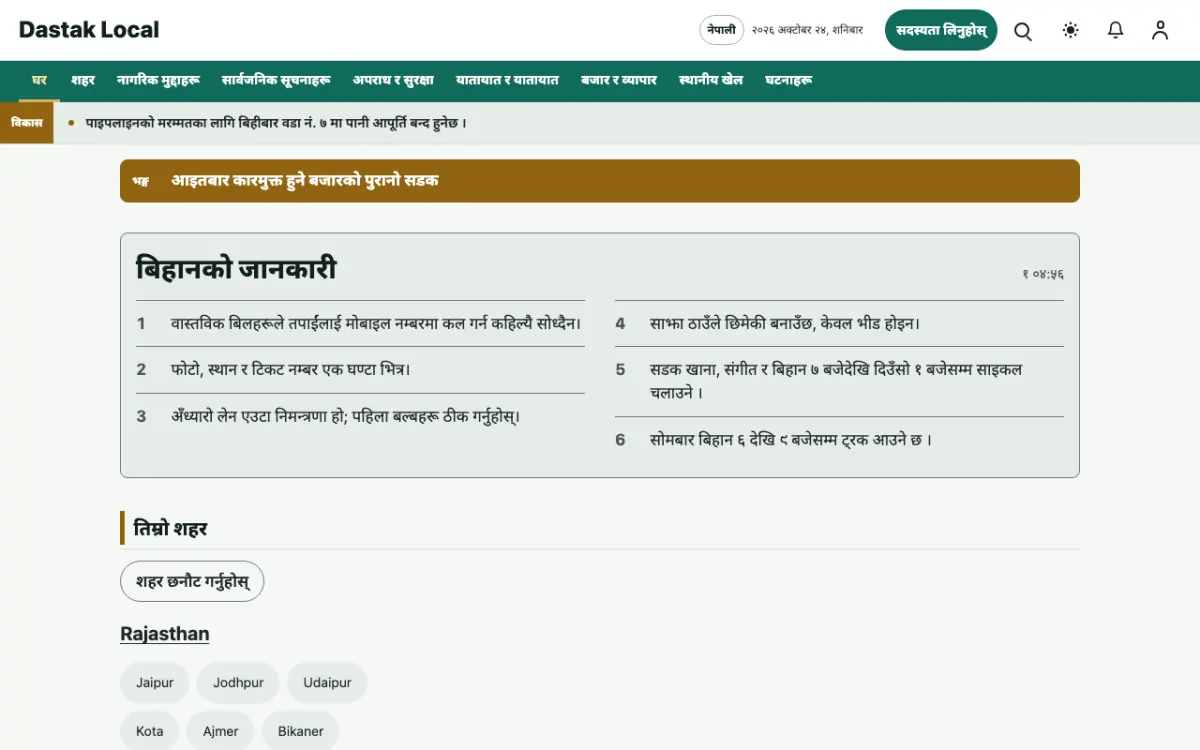The width and height of the screenshot is (1200, 750).
Task: Open banner आइतबार कारमुक्त हुने बजारको पुरानो सडक
Action: coord(600,181)
